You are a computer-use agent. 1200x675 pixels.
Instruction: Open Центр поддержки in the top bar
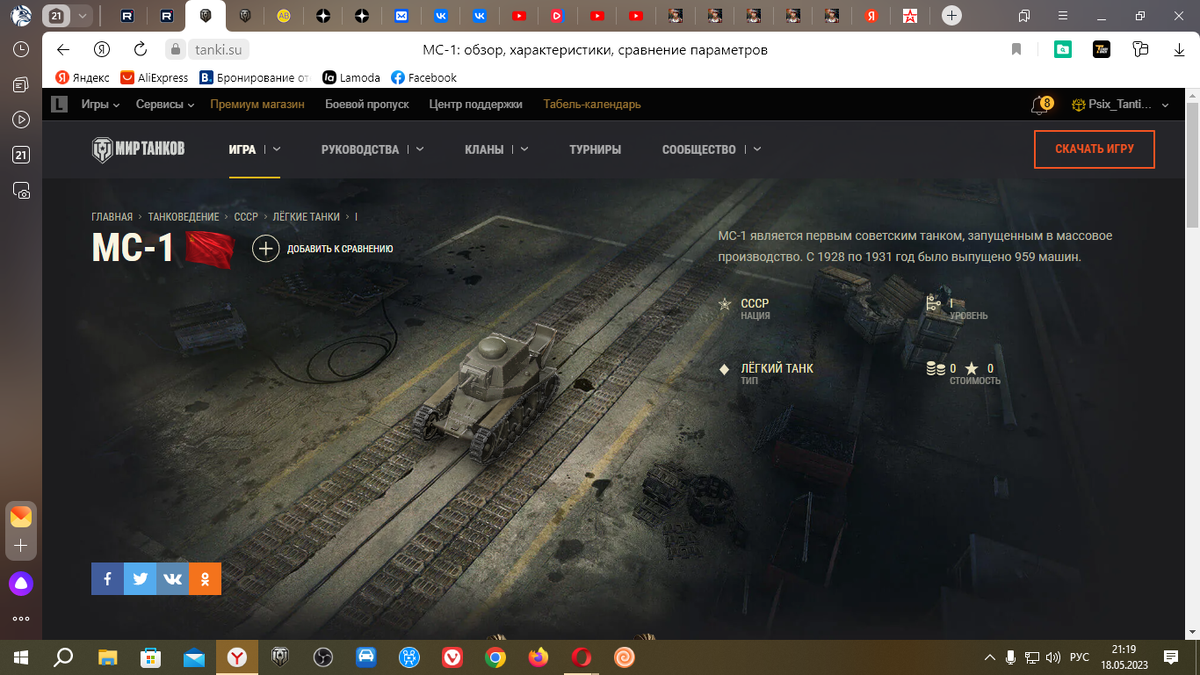pos(476,104)
